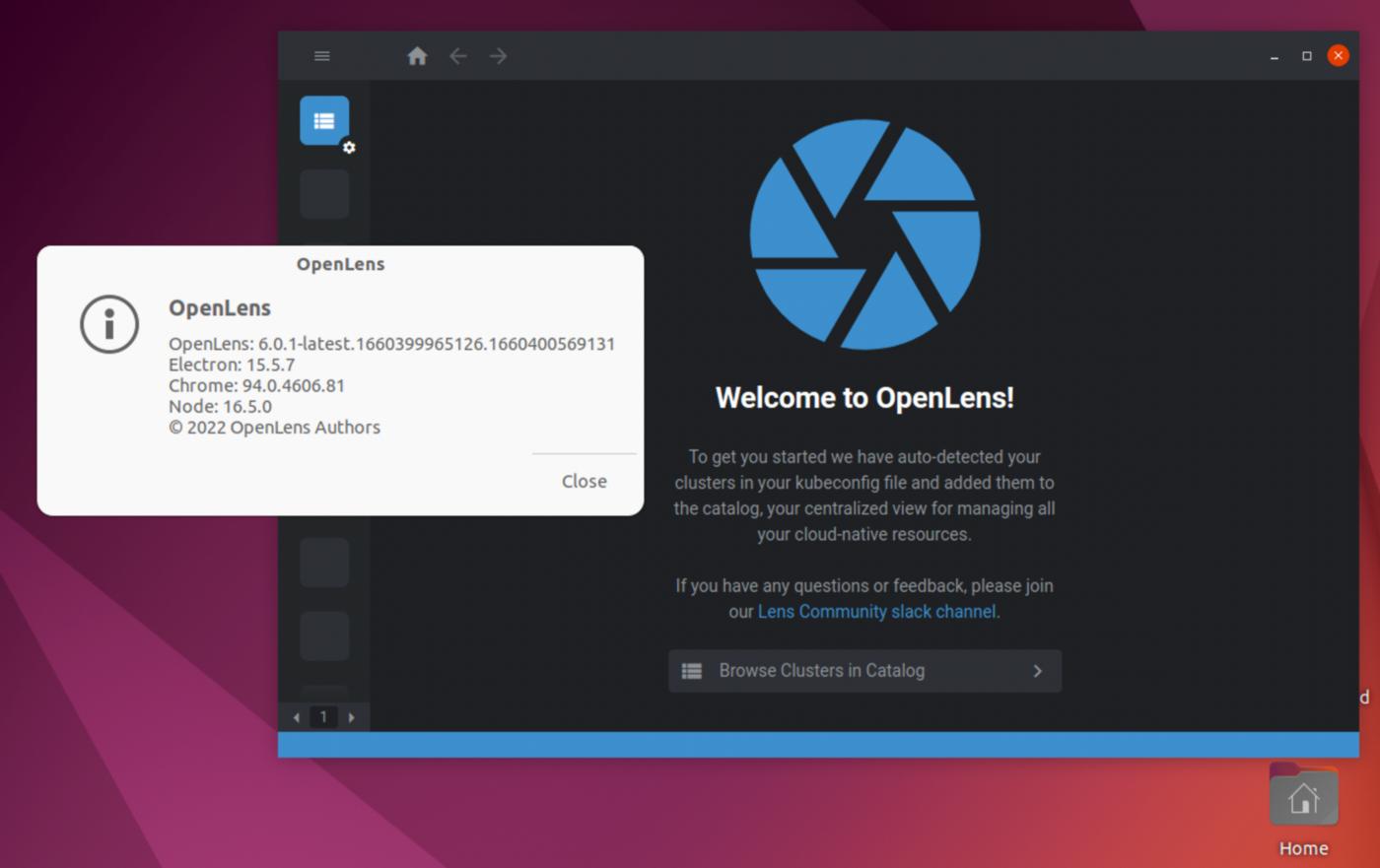Click the Home navigation icon in the toolbar

[417, 56]
